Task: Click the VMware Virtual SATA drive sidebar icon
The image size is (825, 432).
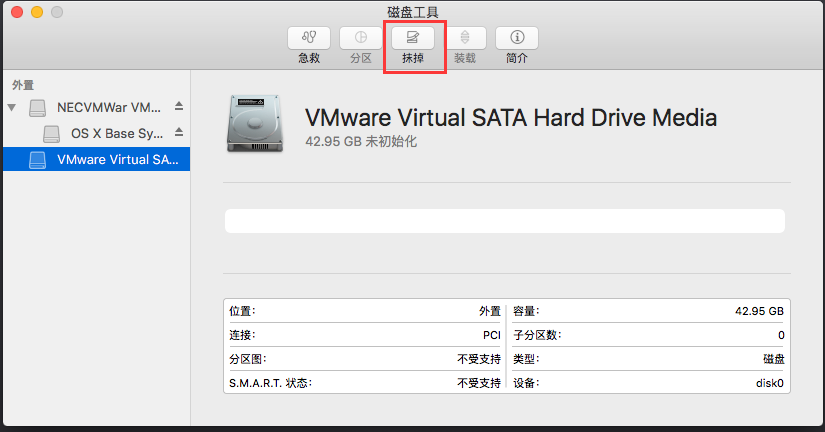Action: click(37, 160)
